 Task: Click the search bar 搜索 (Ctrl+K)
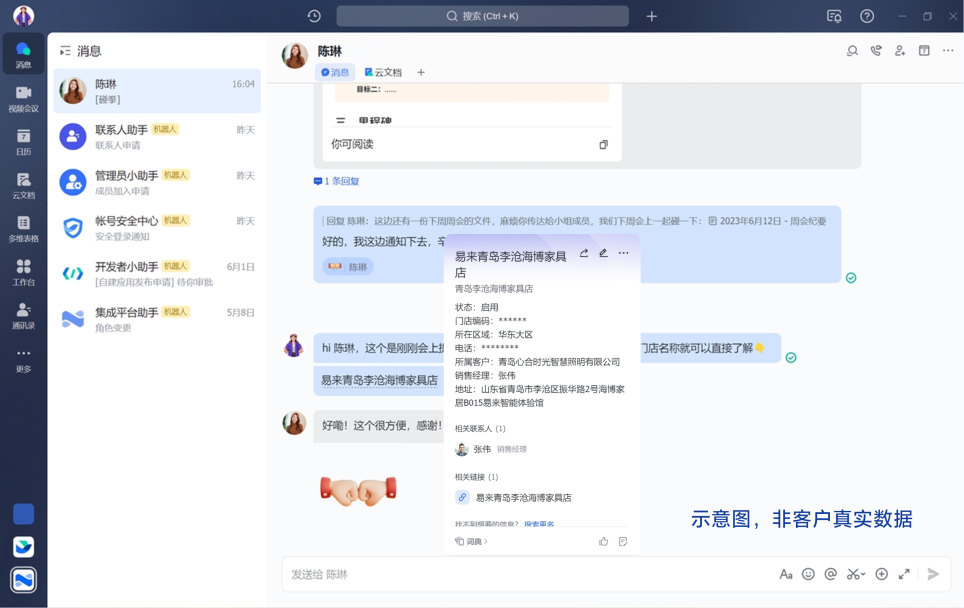(483, 16)
